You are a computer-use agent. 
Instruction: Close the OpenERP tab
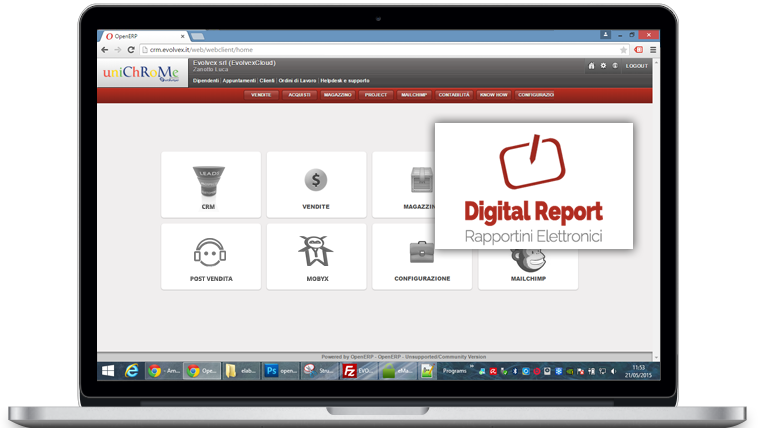(182, 36)
